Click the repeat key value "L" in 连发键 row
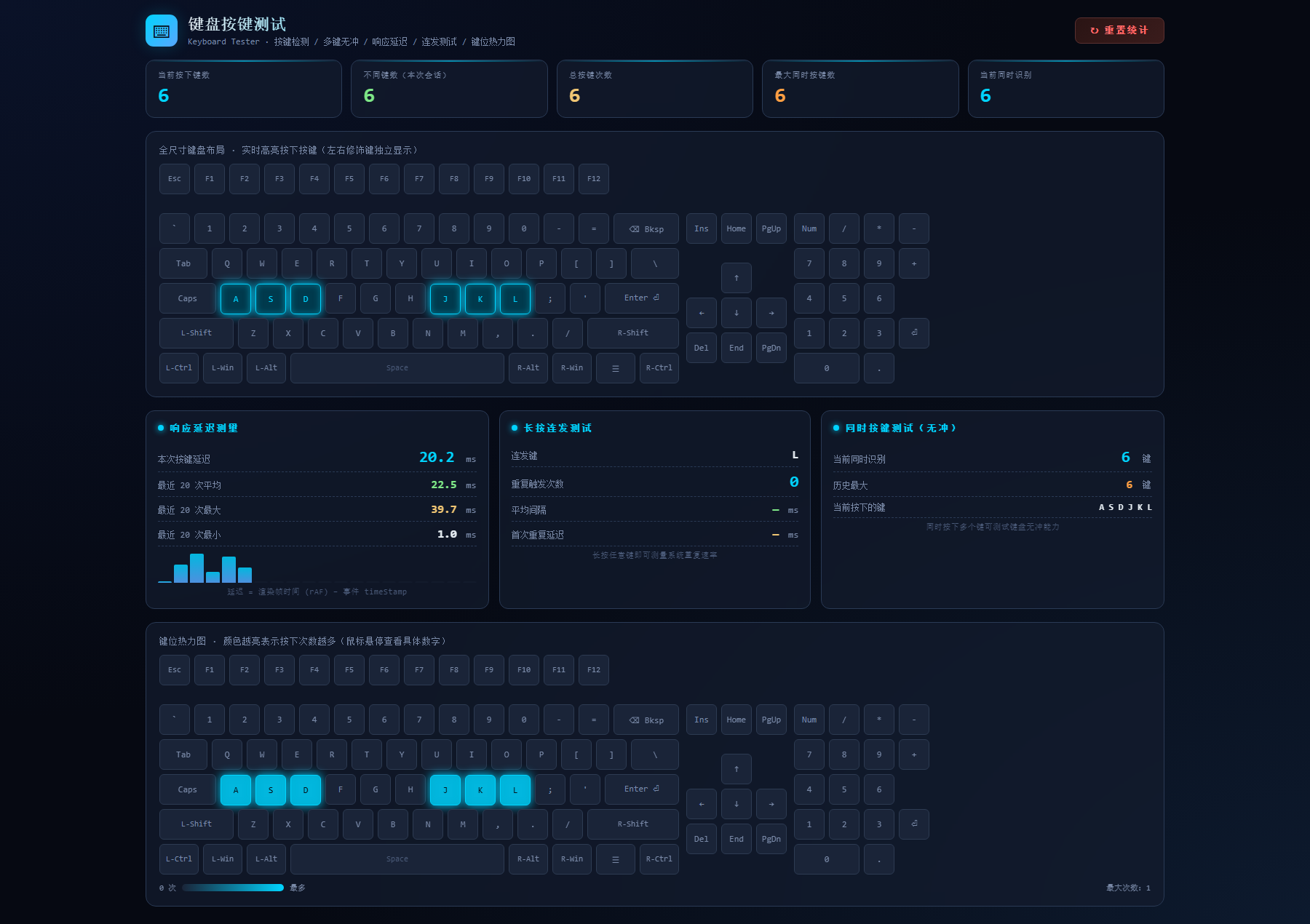Viewport: 1310px width, 924px height. click(795, 455)
